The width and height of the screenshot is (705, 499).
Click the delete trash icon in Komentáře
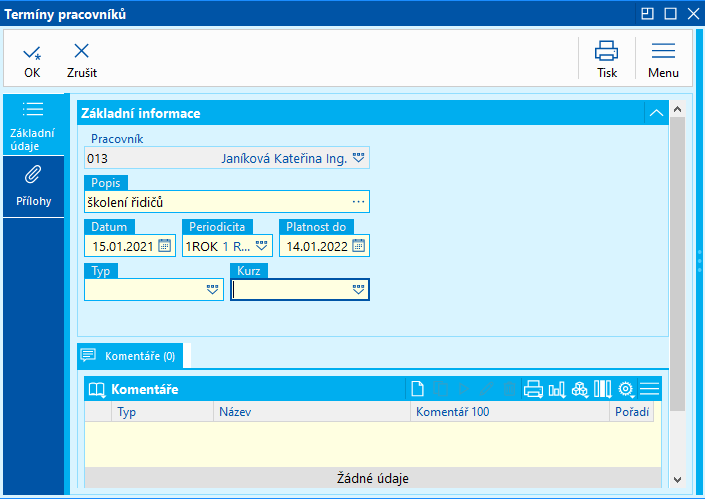(x=509, y=389)
